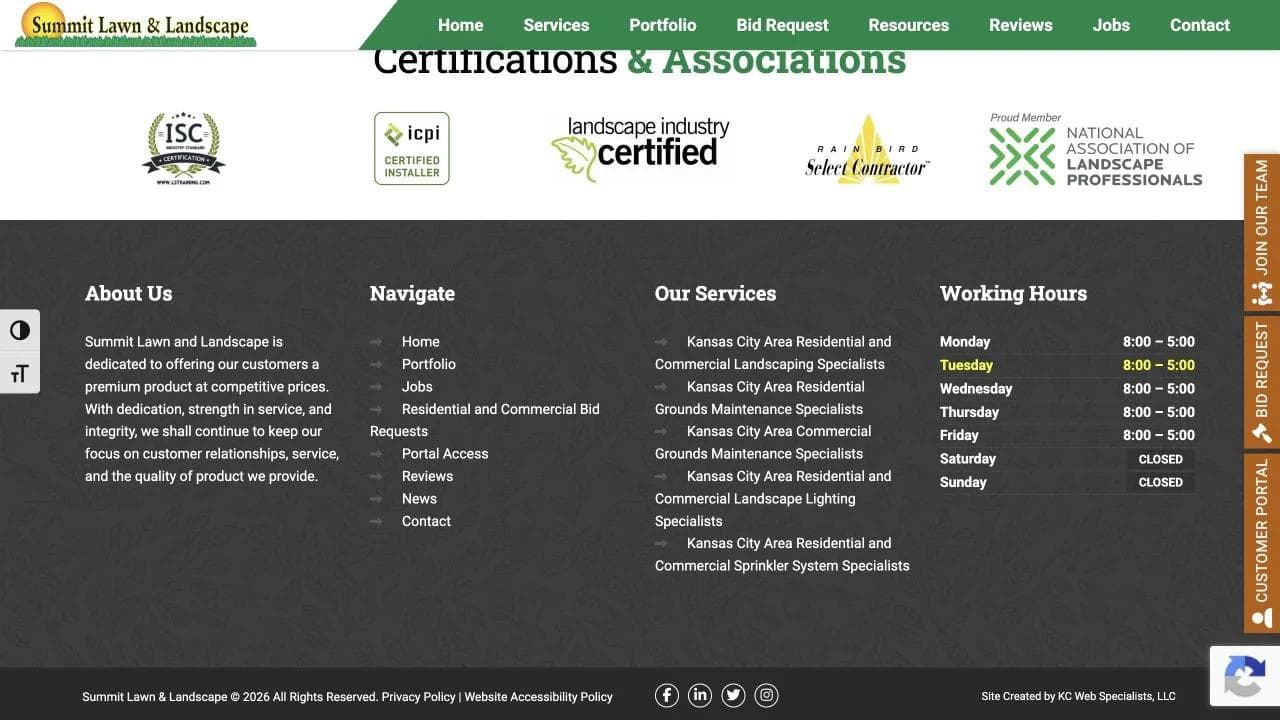Open the Privacy Policy link

[x=418, y=697]
